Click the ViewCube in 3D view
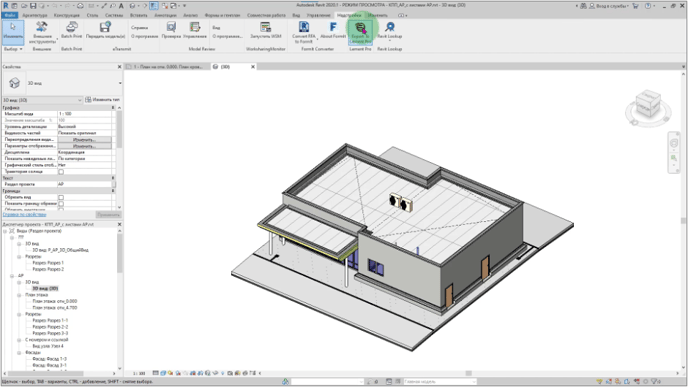This screenshot has height=387, width=688. tap(648, 104)
